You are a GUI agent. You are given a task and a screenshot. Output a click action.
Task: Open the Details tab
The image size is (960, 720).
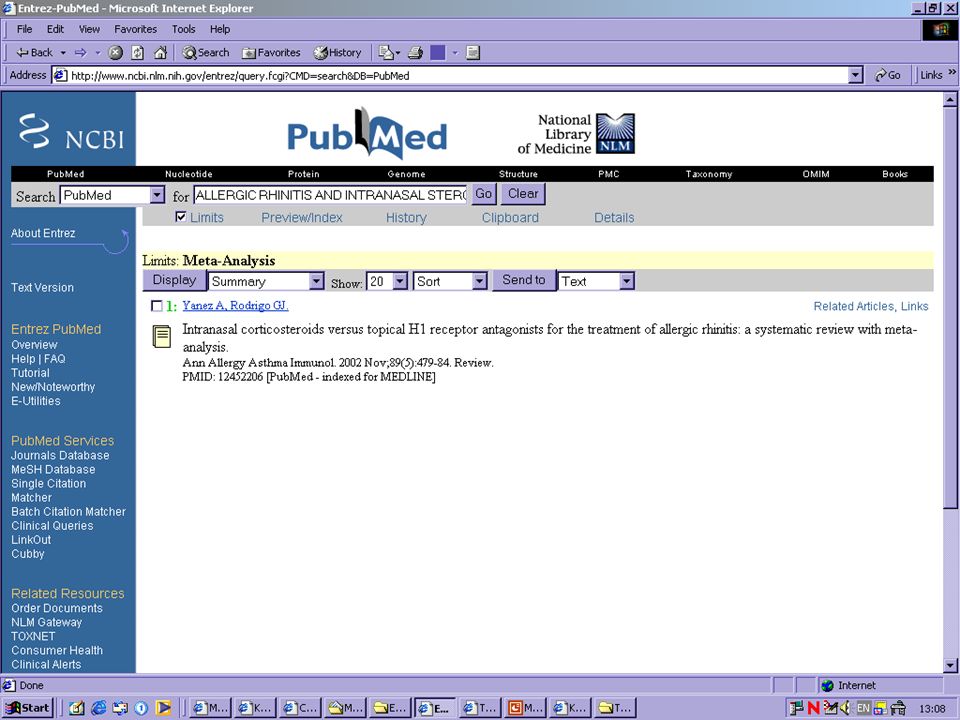click(614, 217)
